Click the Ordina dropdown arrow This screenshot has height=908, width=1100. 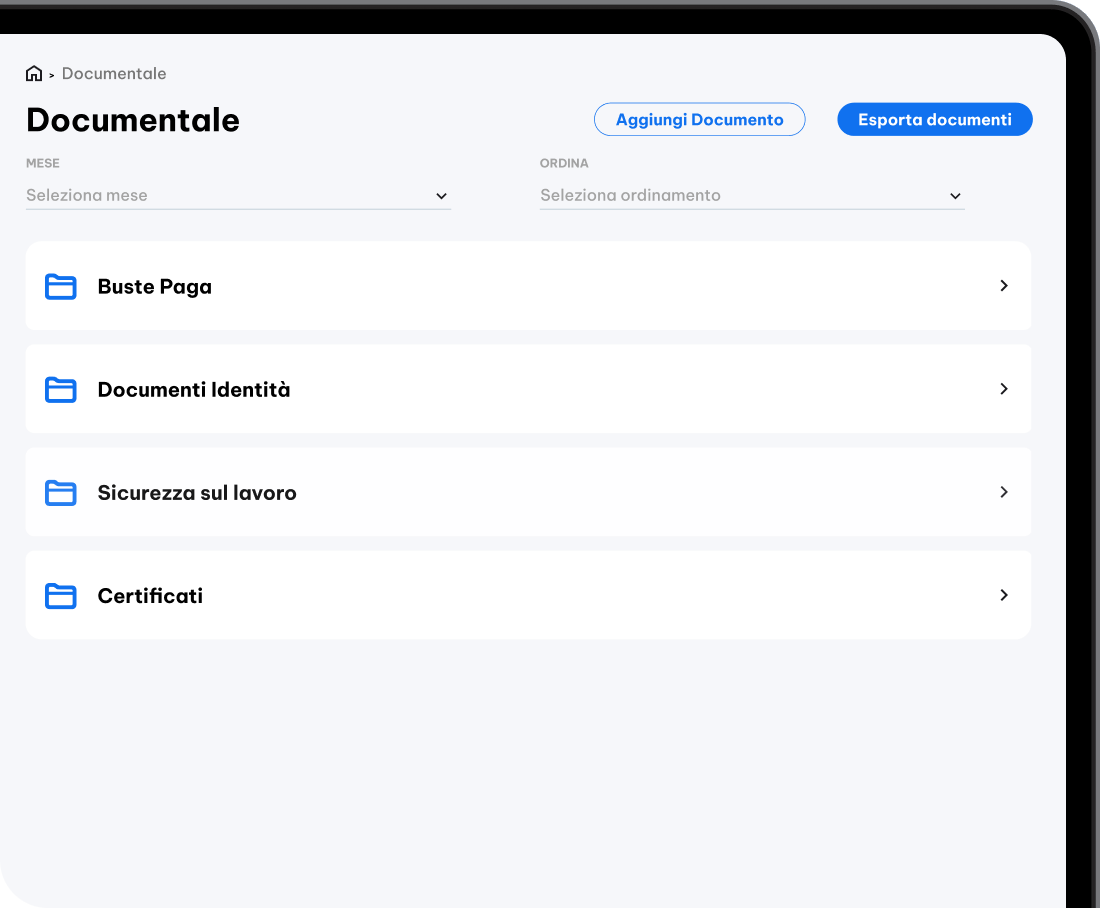tap(955, 196)
